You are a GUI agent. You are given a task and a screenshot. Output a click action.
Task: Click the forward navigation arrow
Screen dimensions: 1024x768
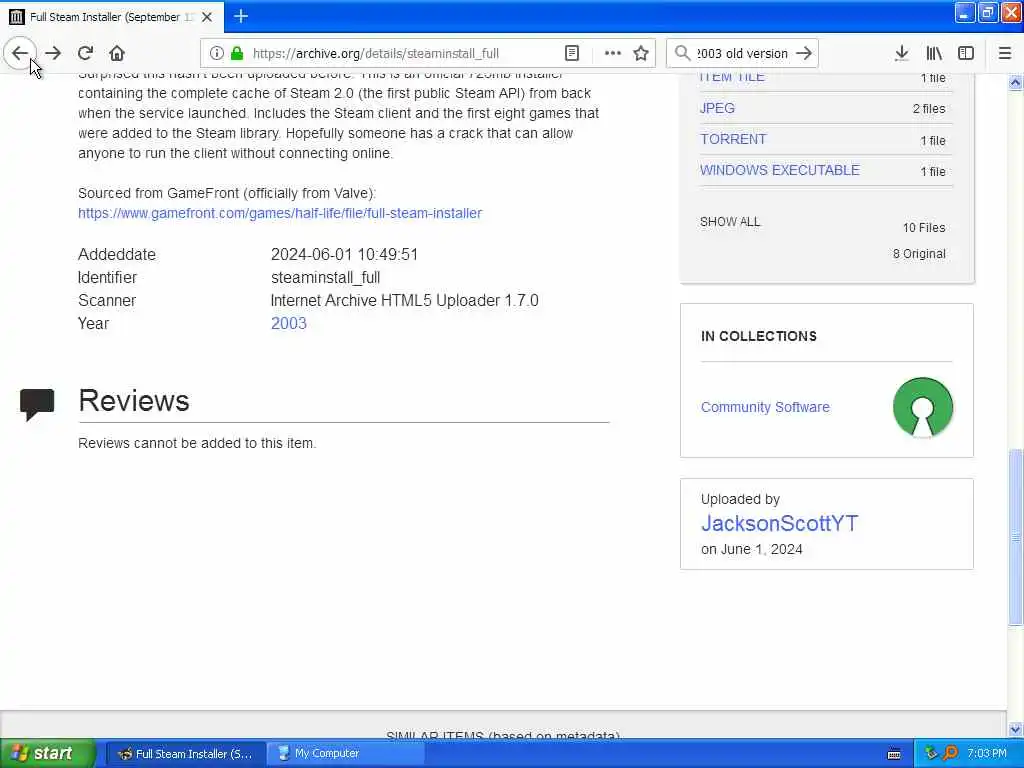(53, 53)
